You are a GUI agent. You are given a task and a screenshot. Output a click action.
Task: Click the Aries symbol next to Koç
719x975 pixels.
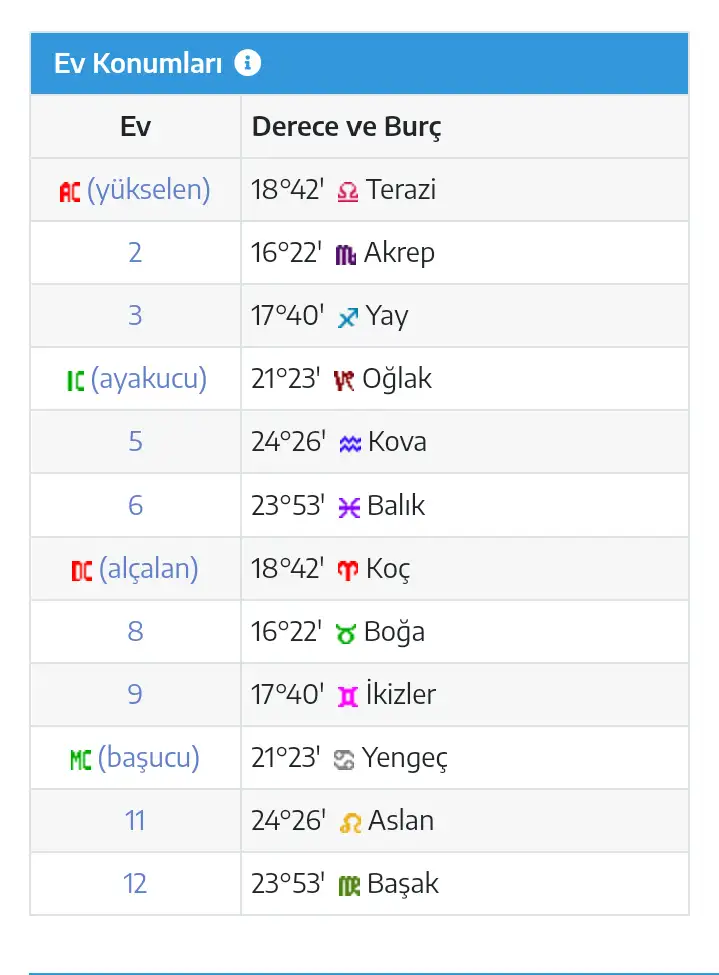tap(347, 570)
